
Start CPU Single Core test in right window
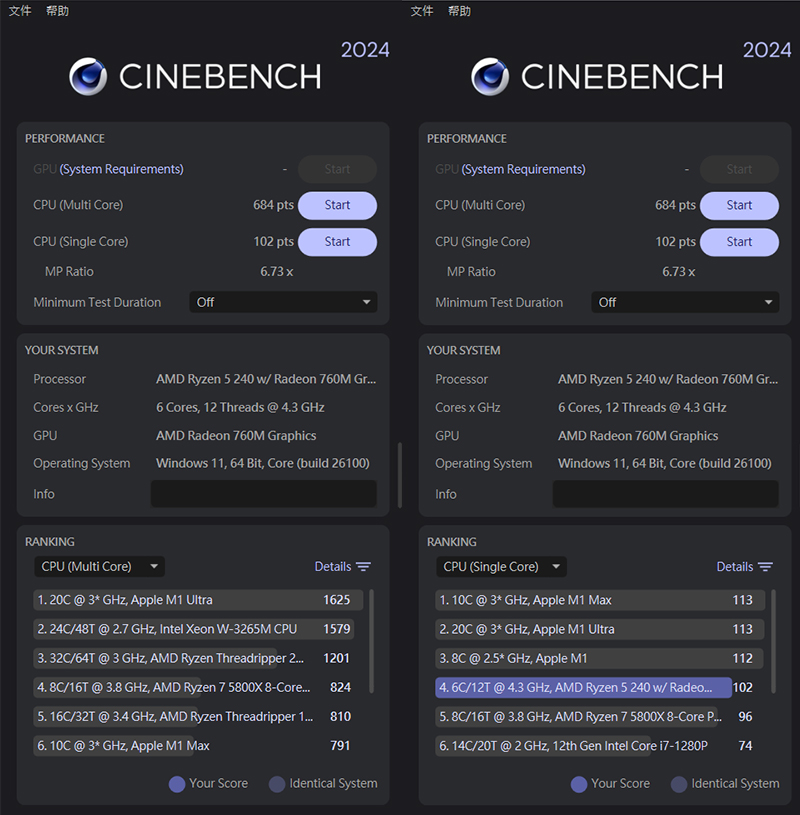point(739,242)
